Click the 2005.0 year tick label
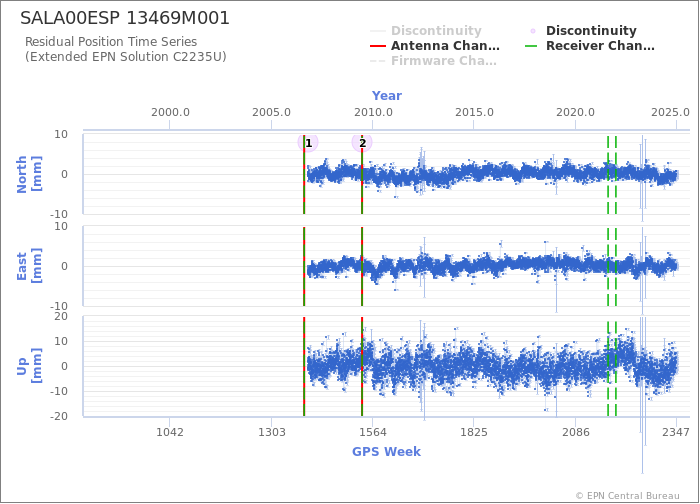Screen dimensions: 700x504 [271, 112]
